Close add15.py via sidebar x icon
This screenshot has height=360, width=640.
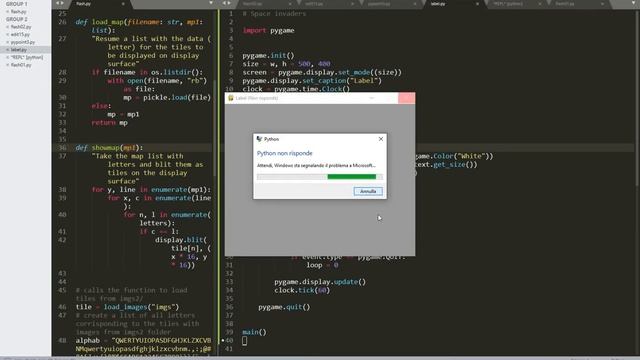pyautogui.click(x=7, y=35)
